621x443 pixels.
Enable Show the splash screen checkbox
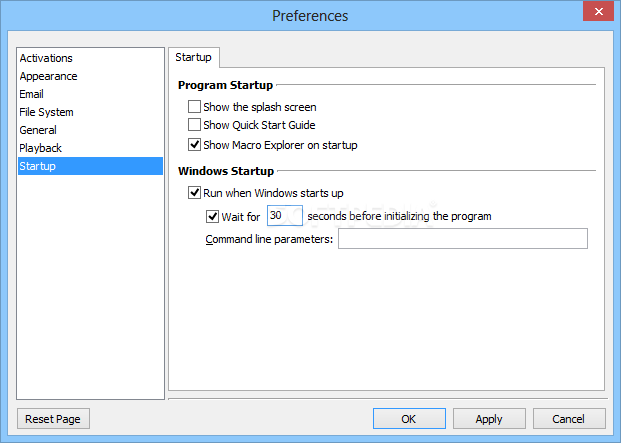(194, 107)
